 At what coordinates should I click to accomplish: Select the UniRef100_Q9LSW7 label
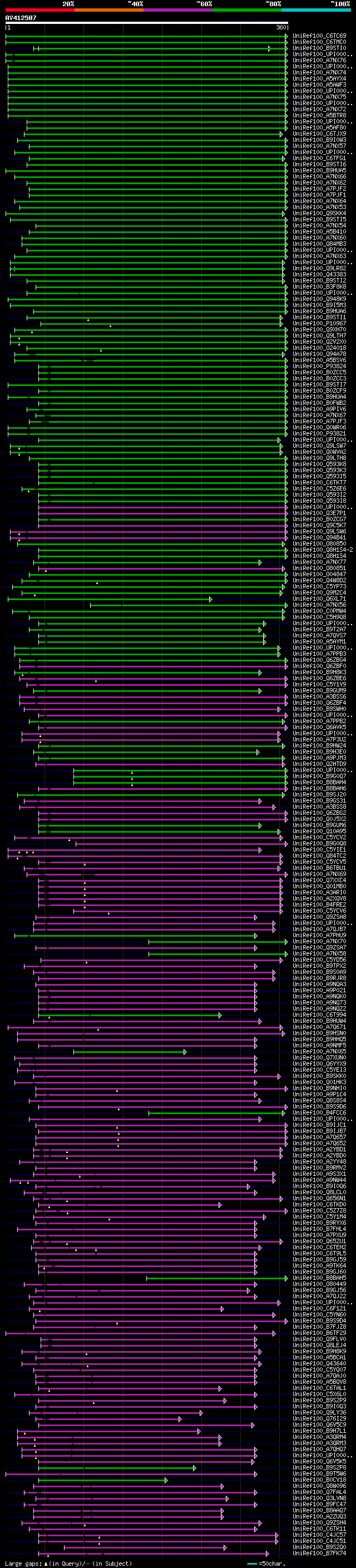[319, 446]
